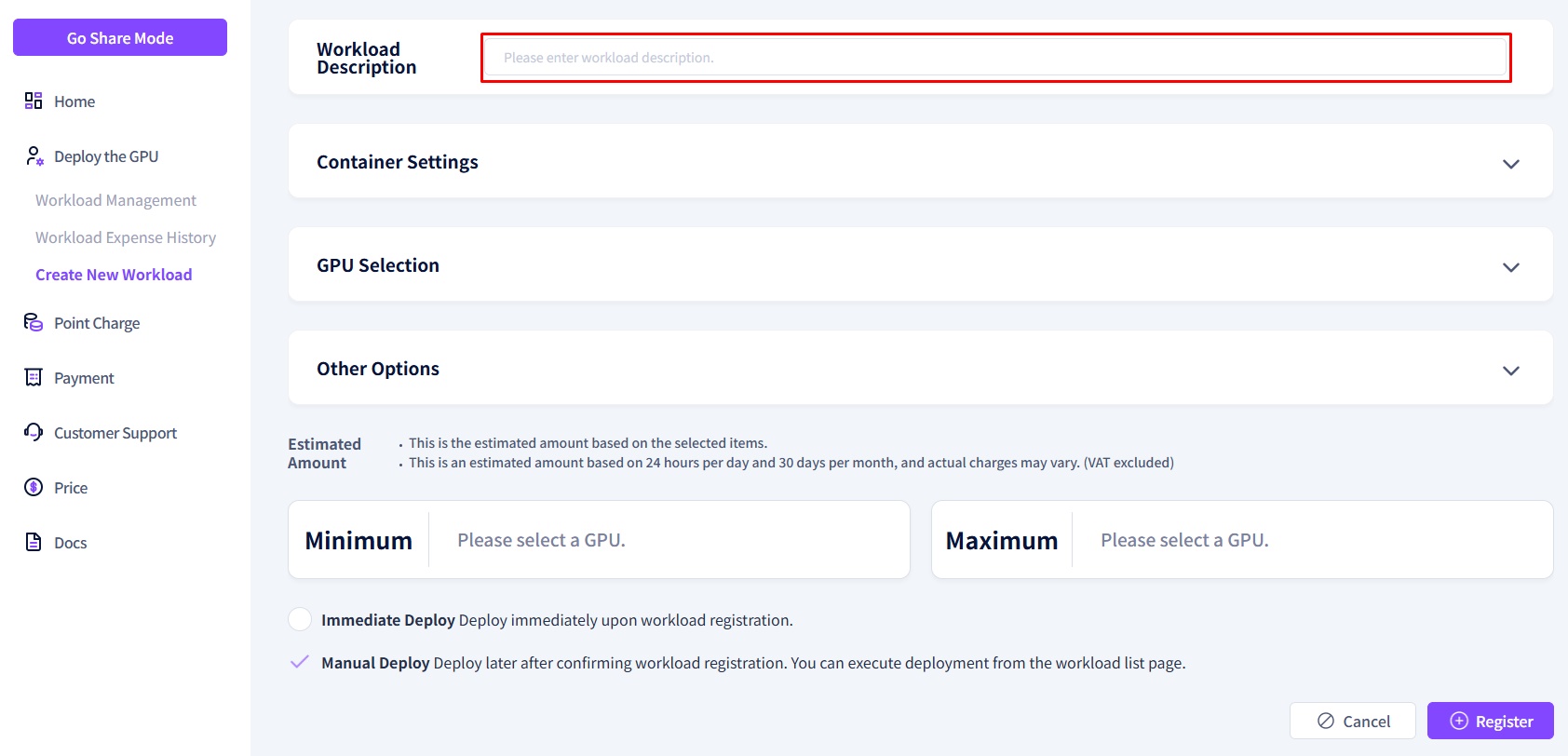This screenshot has width=1568, height=756.
Task: Click the plus icon on Register button
Action: point(1459,721)
